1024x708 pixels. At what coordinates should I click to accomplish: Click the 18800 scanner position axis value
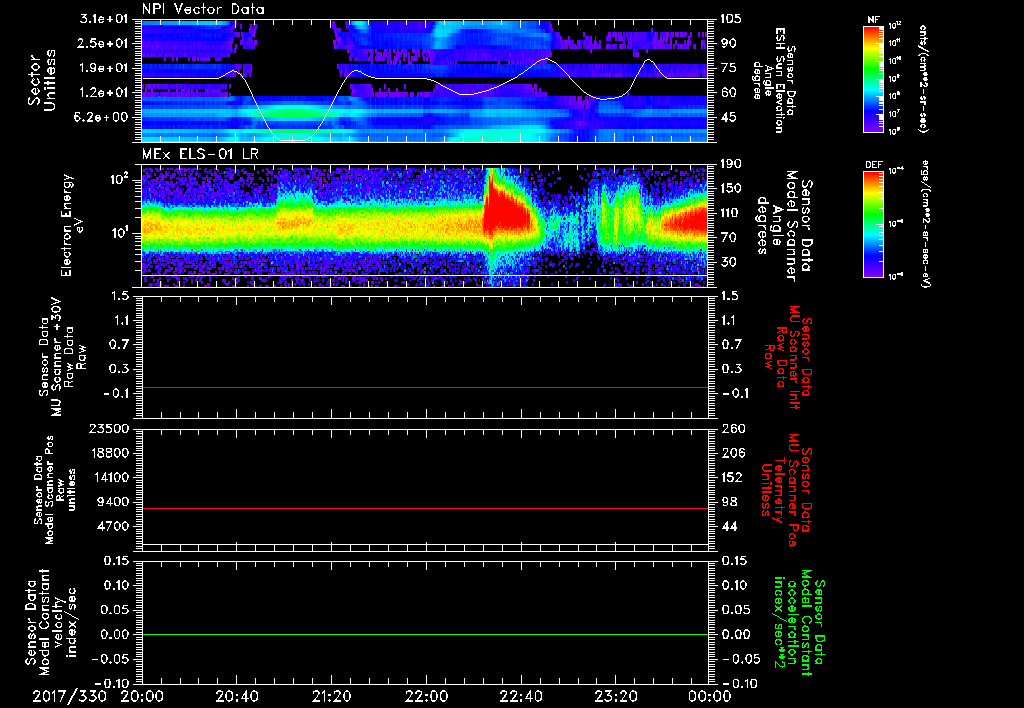109,453
